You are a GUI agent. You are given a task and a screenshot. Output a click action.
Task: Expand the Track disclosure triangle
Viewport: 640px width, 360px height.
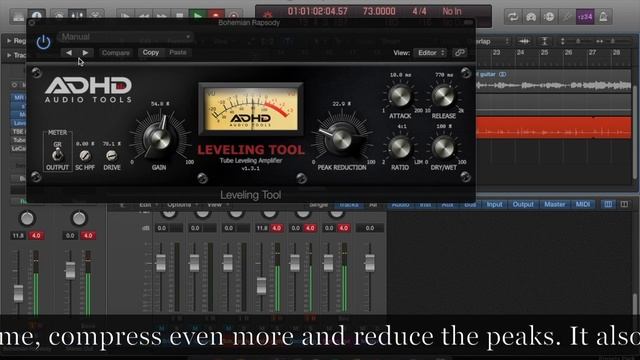click(9, 55)
